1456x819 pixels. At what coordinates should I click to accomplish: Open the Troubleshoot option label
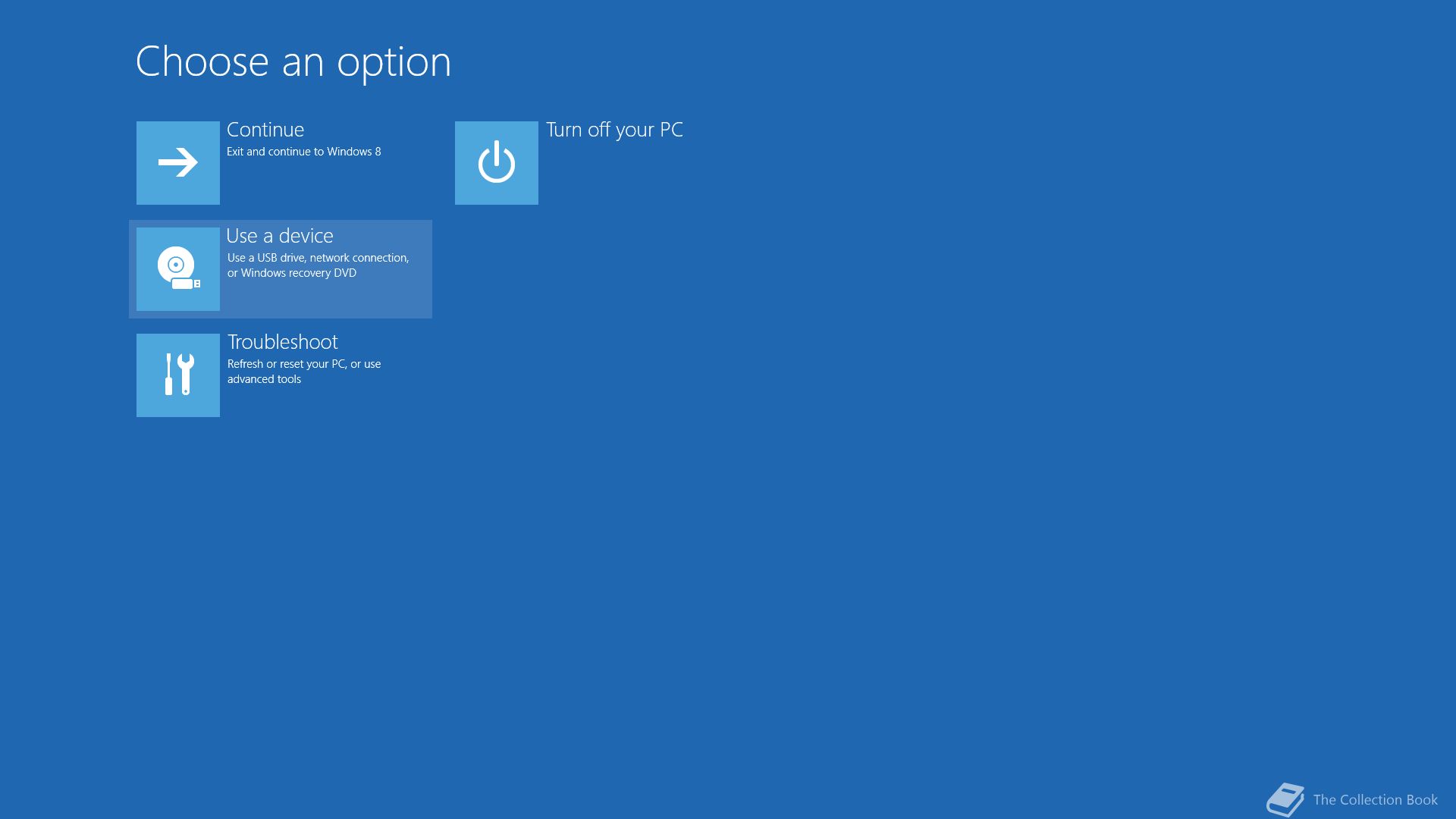pyautogui.click(x=283, y=342)
